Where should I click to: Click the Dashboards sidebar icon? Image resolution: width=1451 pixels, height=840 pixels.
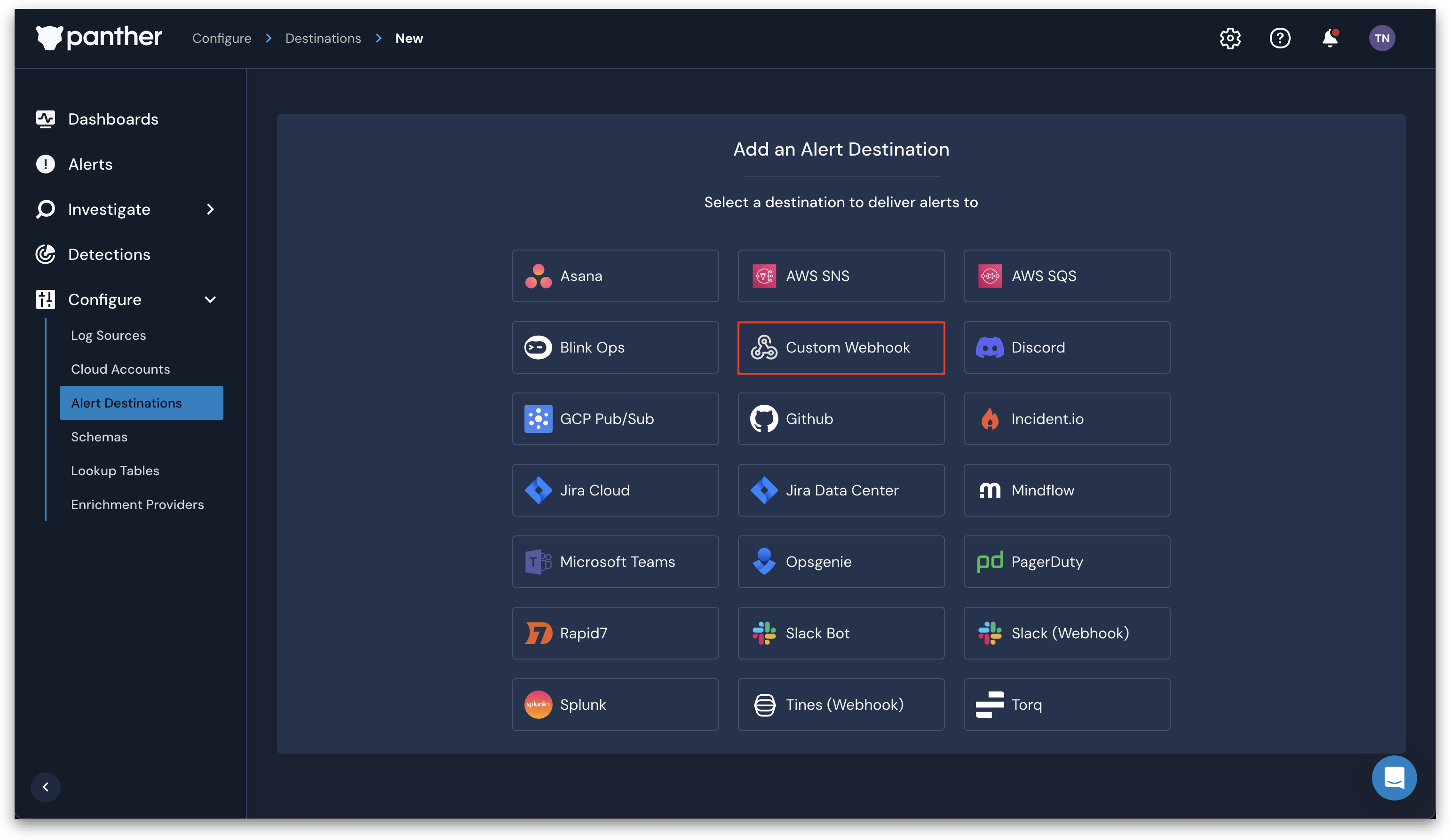[x=46, y=119]
